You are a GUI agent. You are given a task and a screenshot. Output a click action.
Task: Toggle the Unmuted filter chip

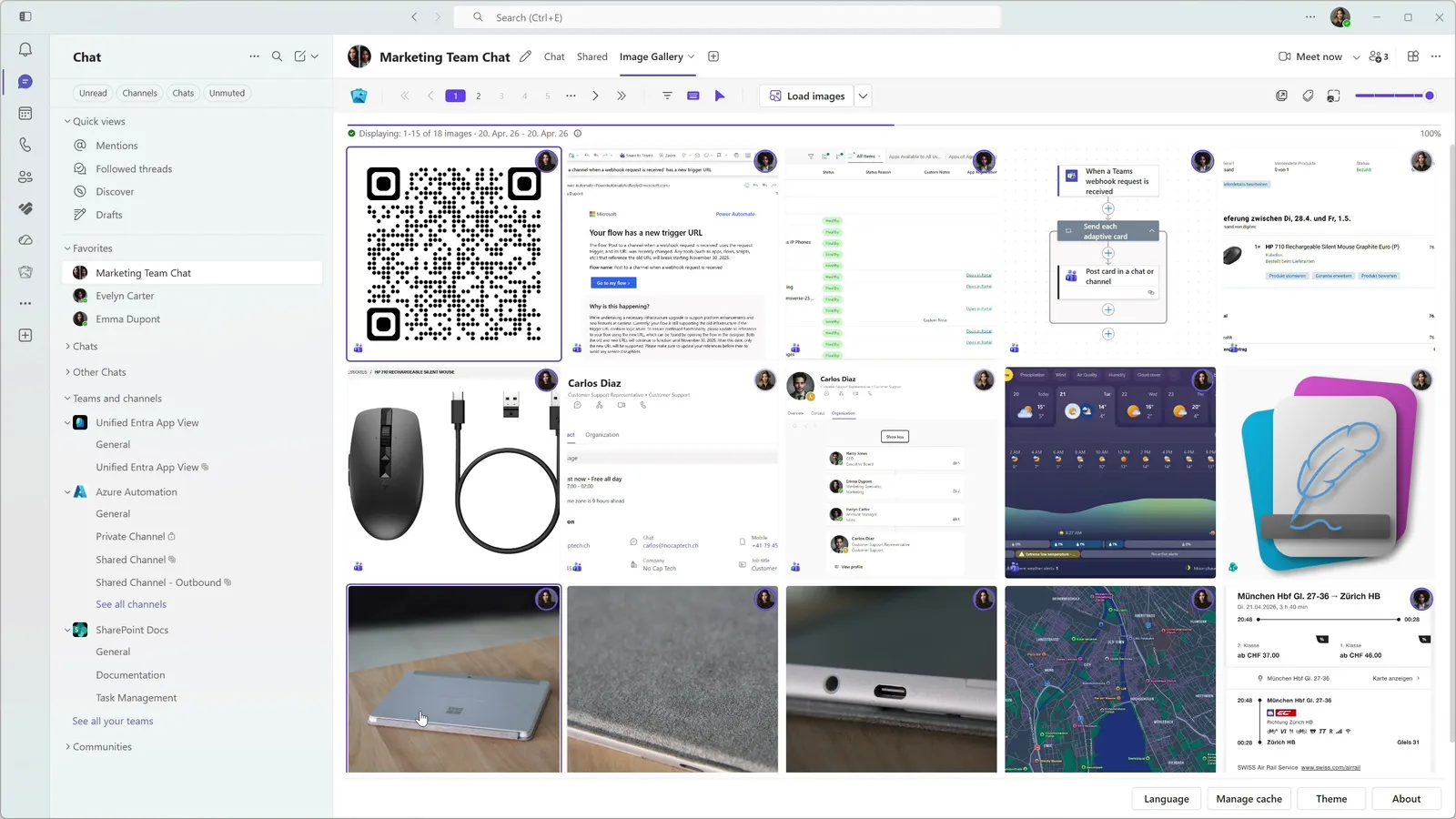[x=227, y=93]
